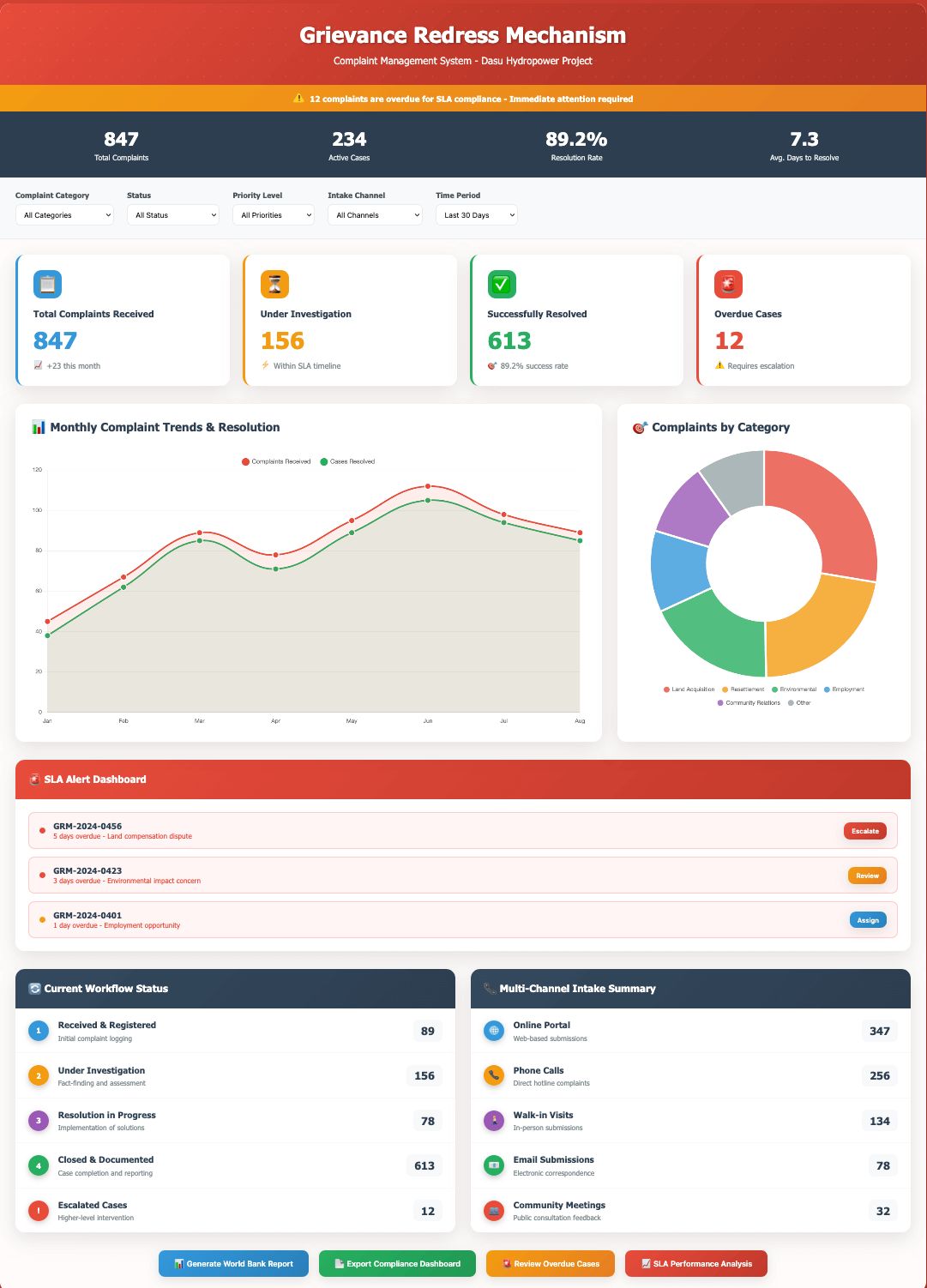Click the globe icon for Online Portal
The image size is (927, 1288).
click(493, 1031)
